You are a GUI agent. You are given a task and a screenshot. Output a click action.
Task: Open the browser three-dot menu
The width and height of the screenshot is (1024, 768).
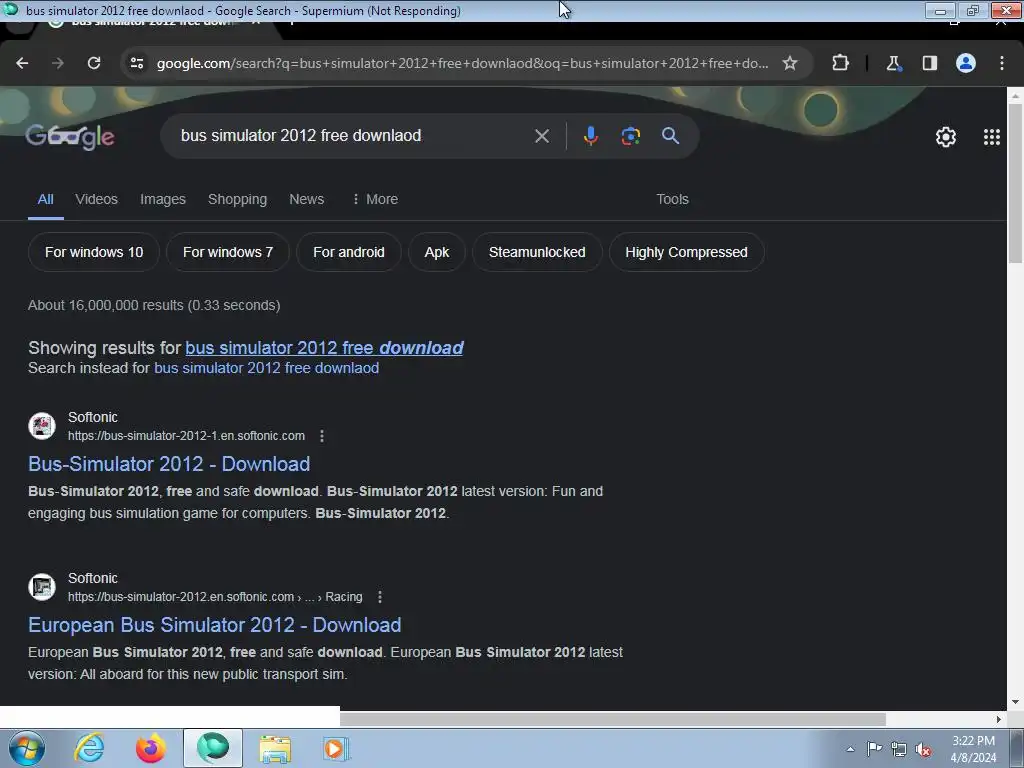point(1002,63)
